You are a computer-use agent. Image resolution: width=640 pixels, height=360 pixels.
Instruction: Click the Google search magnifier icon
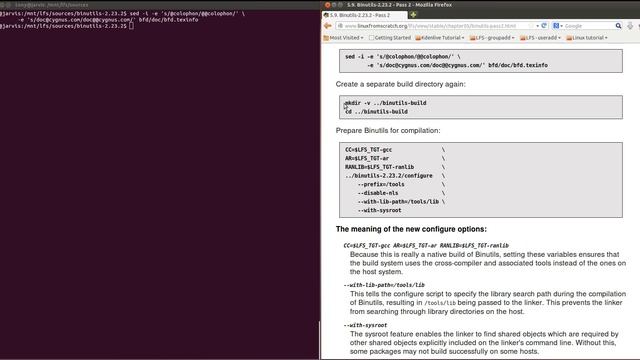pyautogui.click(x=618, y=26)
